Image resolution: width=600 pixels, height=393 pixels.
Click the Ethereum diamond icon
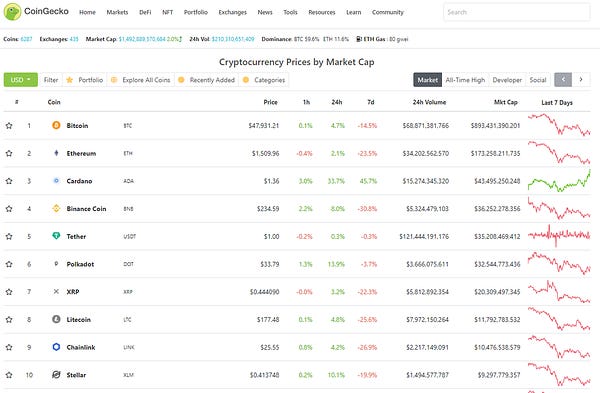point(56,153)
